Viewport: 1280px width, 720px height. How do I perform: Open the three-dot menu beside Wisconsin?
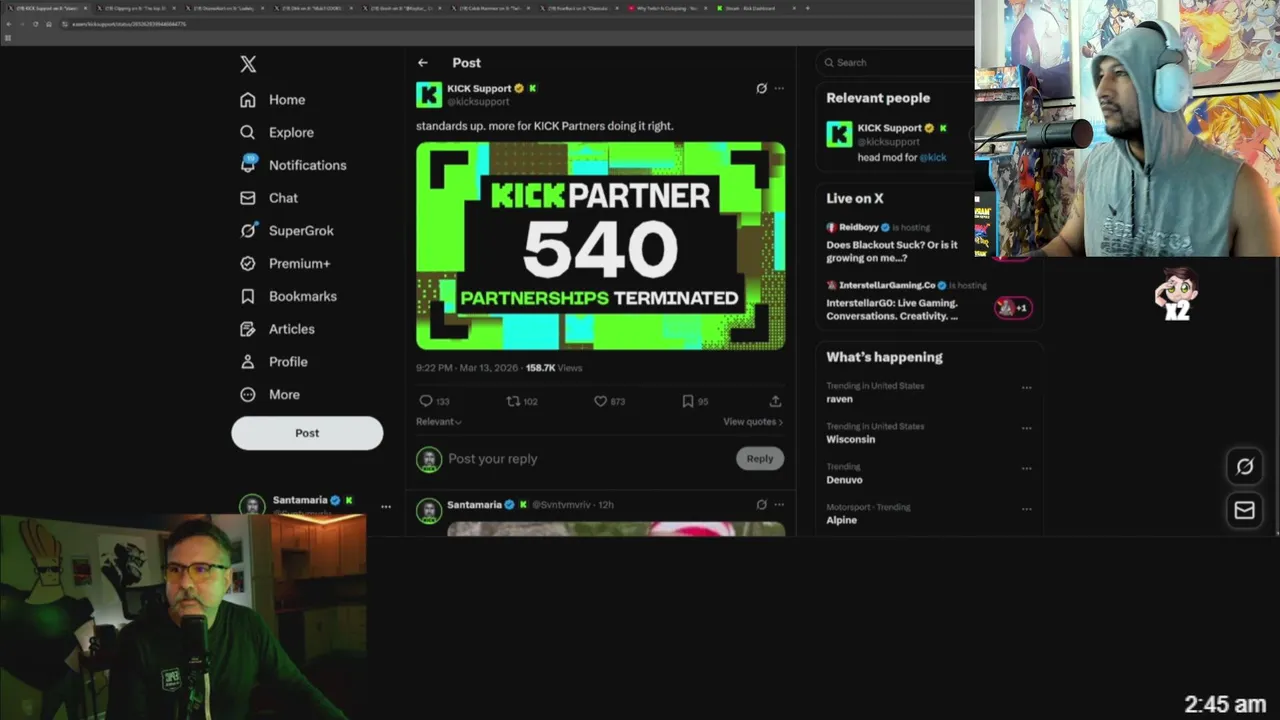pos(1026,428)
